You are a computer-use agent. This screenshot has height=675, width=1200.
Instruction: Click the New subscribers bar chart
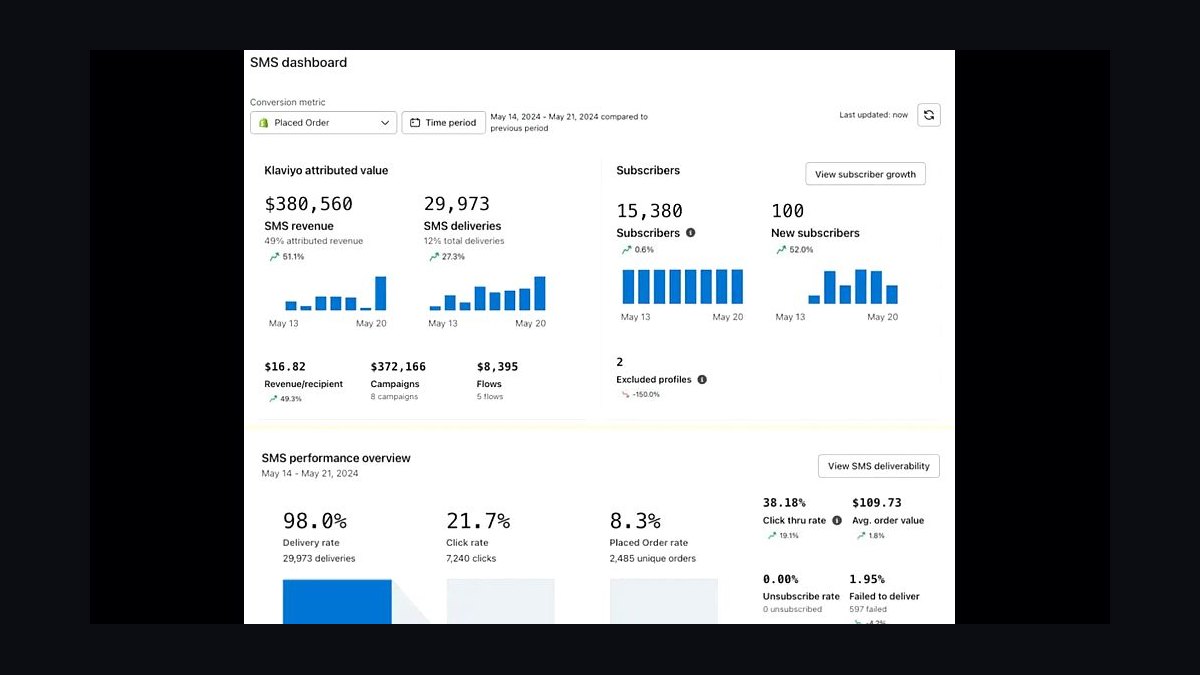coord(853,287)
